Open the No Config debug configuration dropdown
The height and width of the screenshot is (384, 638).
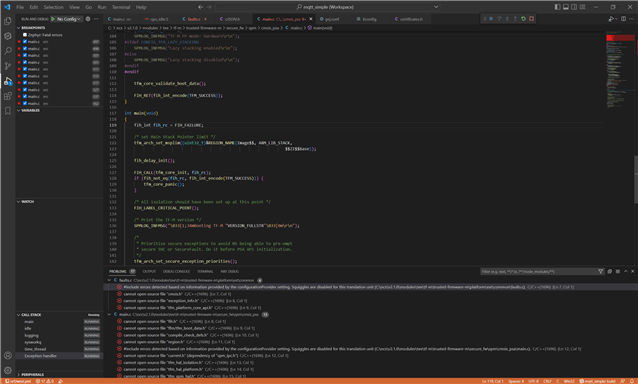[69, 19]
